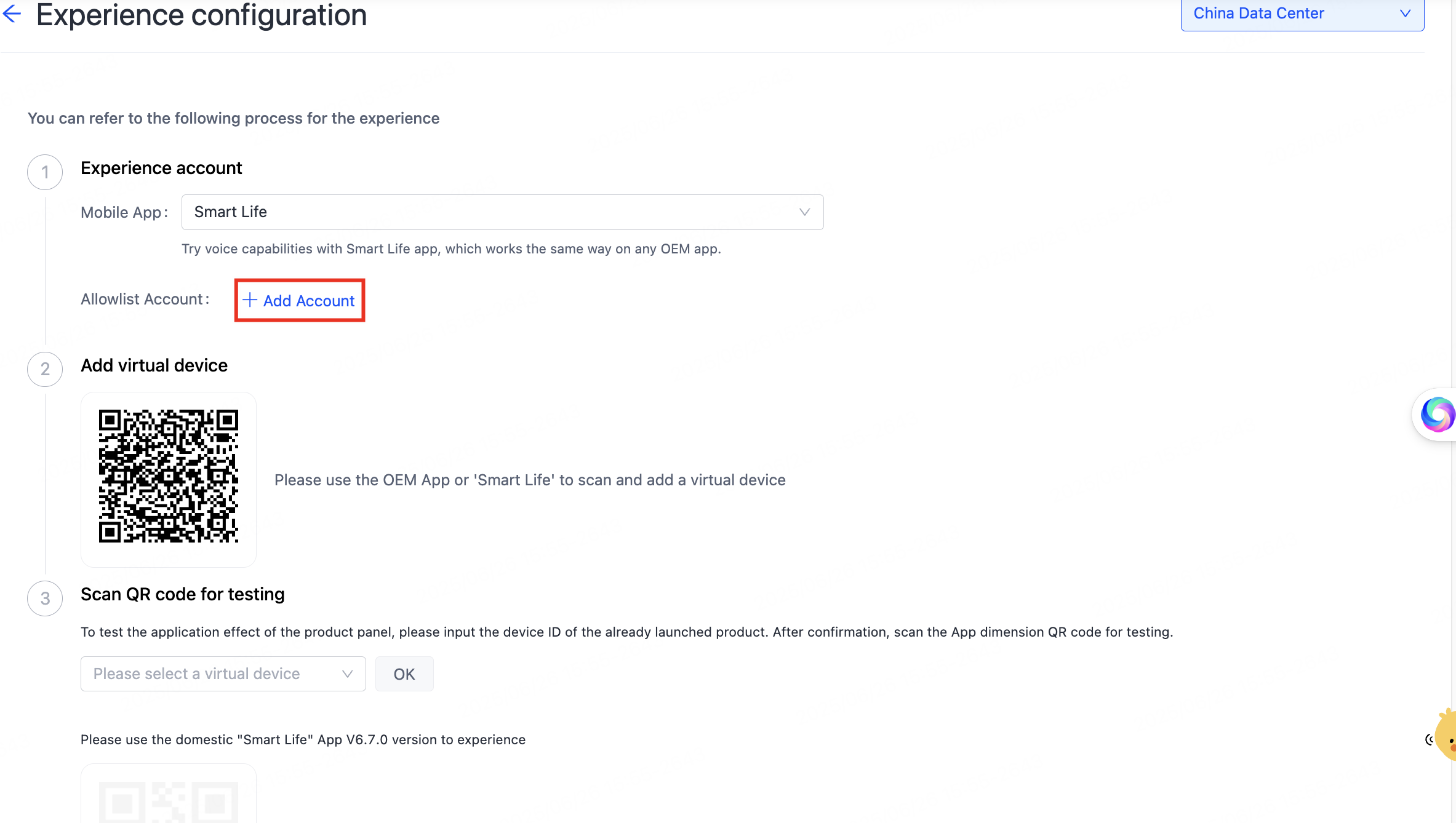Click the chevron on the data center selector
The height and width of the screenshot is (823, 1456).
pos(1405,14)
